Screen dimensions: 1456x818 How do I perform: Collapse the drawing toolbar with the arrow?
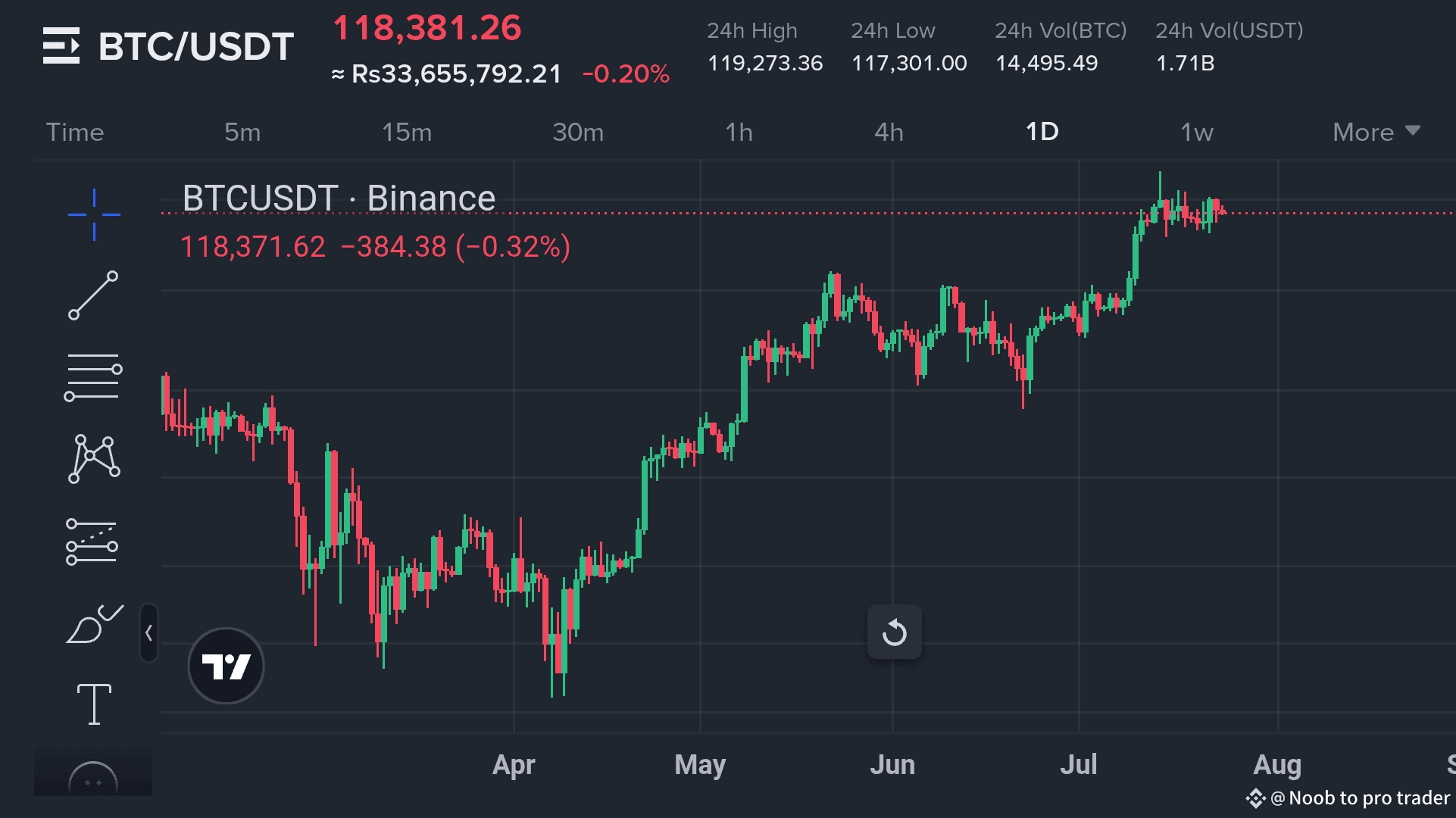[149, 633]
